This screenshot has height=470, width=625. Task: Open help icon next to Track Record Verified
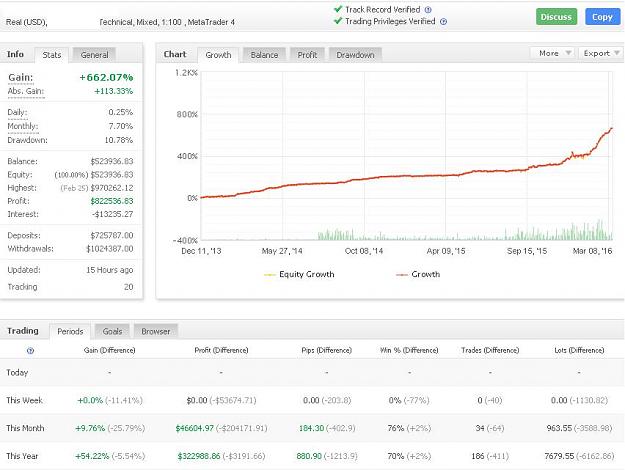point(428,10)
